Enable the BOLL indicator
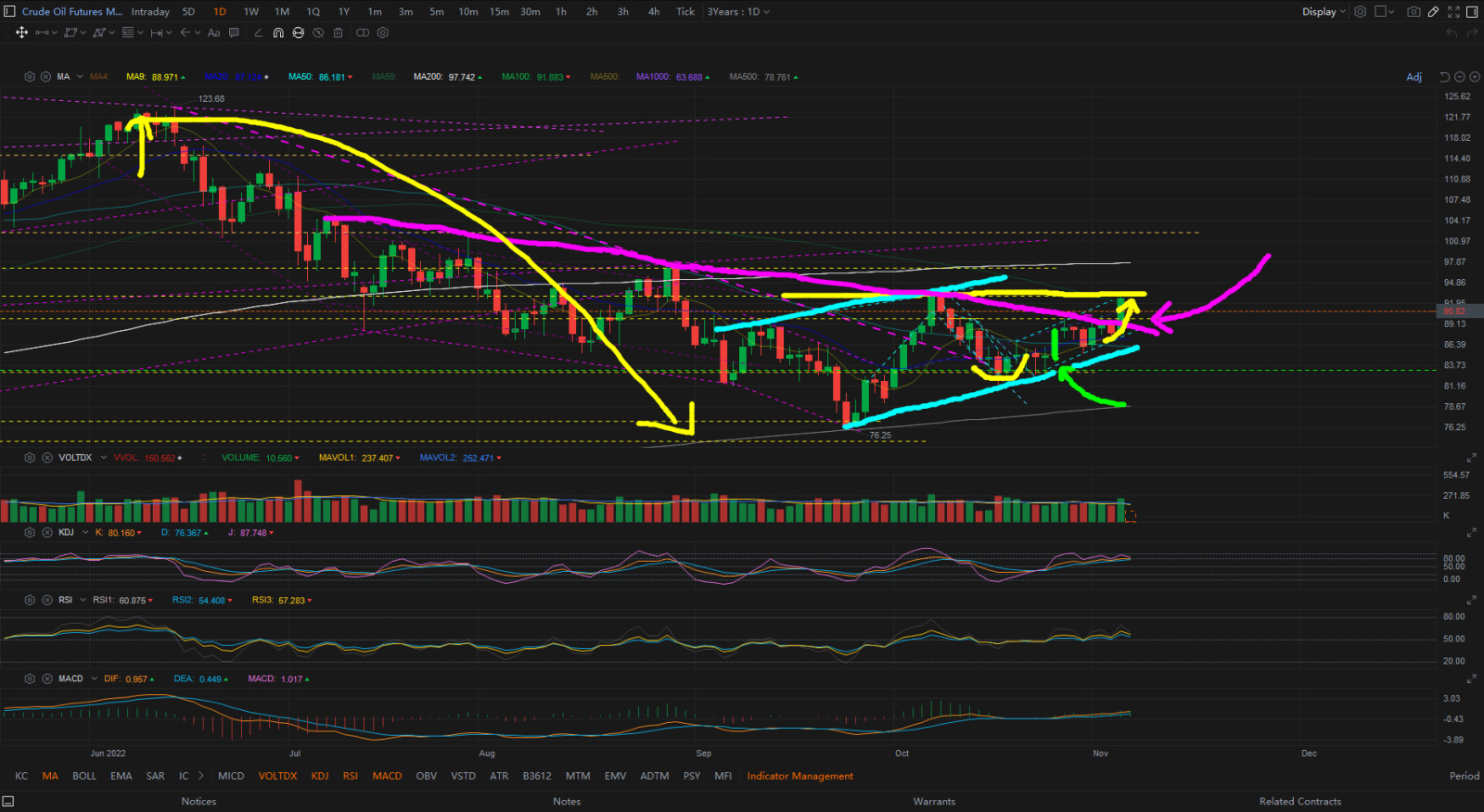Image resolution: width=1484 pixels, height=812 pixels. pos(84,776)
